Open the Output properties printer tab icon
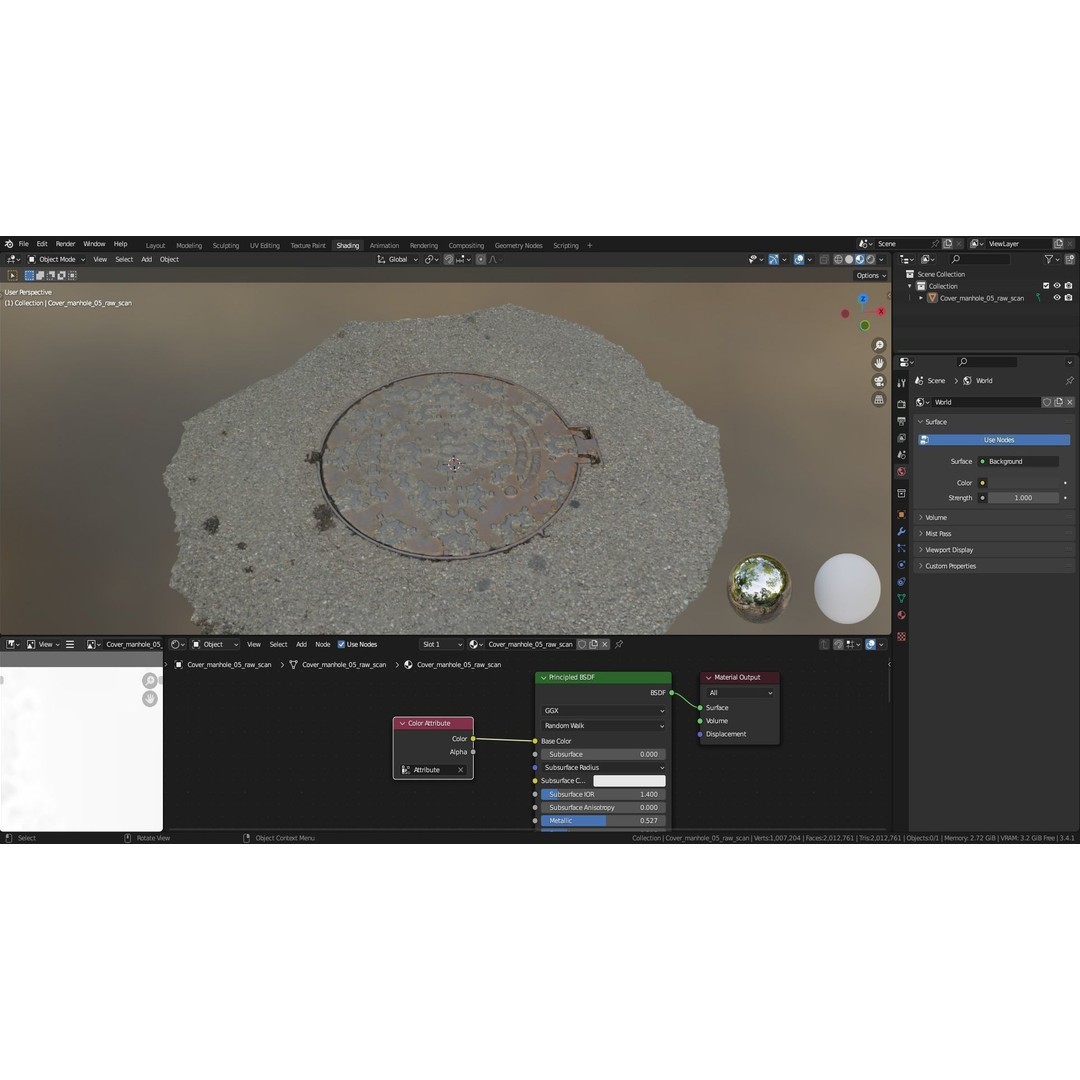This screenshot has height=1080, width=1080. (901, 421)
